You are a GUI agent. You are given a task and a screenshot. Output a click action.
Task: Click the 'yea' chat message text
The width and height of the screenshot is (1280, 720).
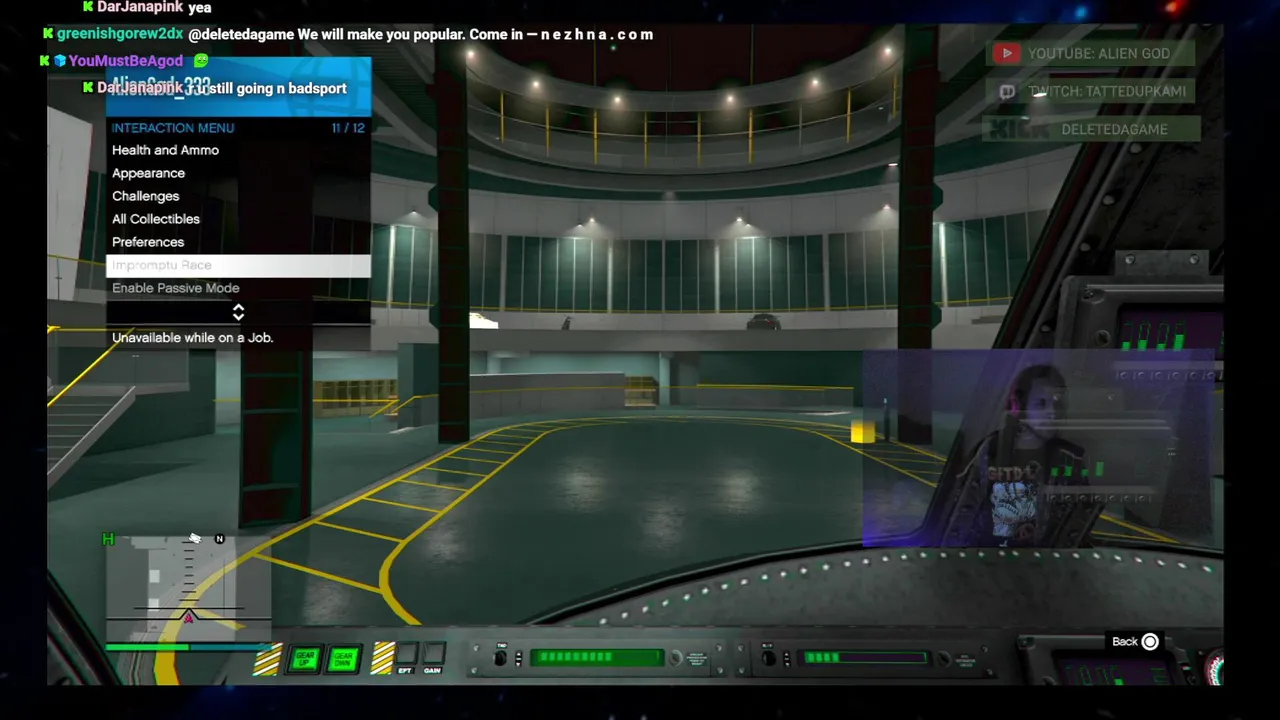point(199,7)
